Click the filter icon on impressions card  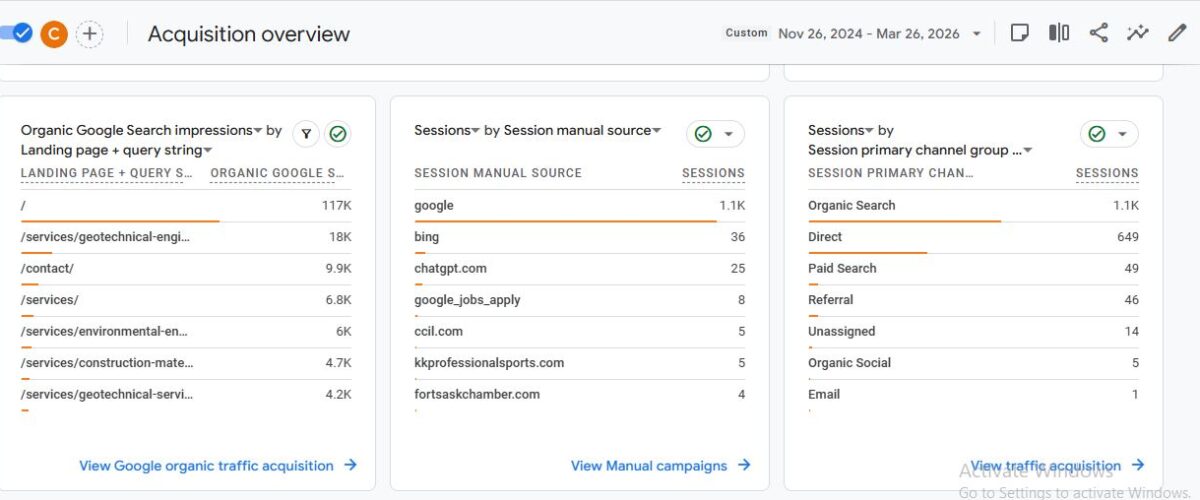coord(306,134)
